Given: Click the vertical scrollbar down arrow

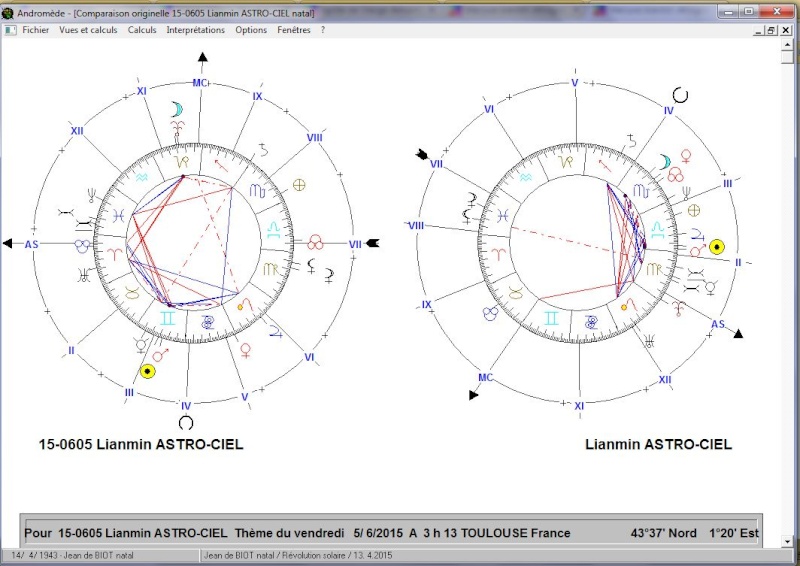Looking at the screenshot, I should [x=788, y=542].
